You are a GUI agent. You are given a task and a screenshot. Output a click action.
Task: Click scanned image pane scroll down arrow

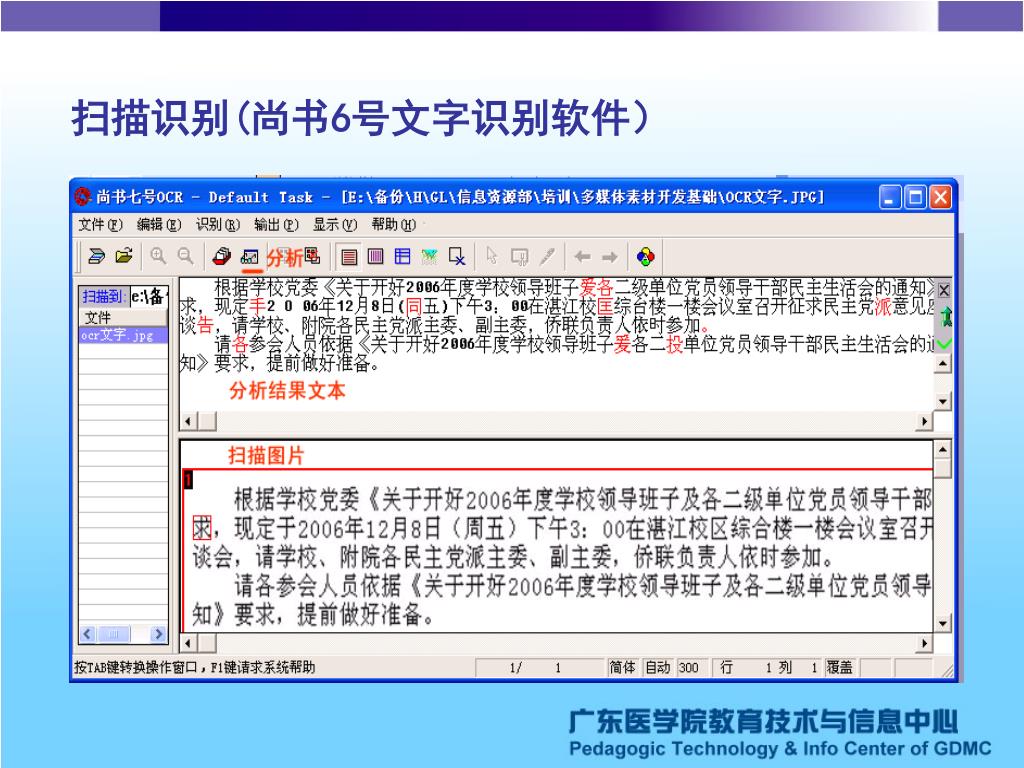click(x=942, y=623)
